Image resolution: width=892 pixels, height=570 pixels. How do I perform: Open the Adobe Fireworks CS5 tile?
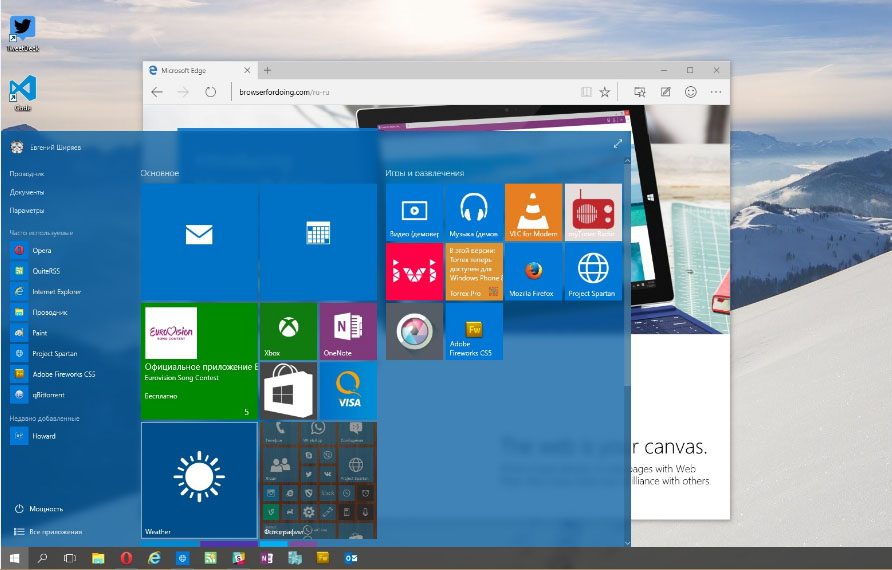point(474,331)
